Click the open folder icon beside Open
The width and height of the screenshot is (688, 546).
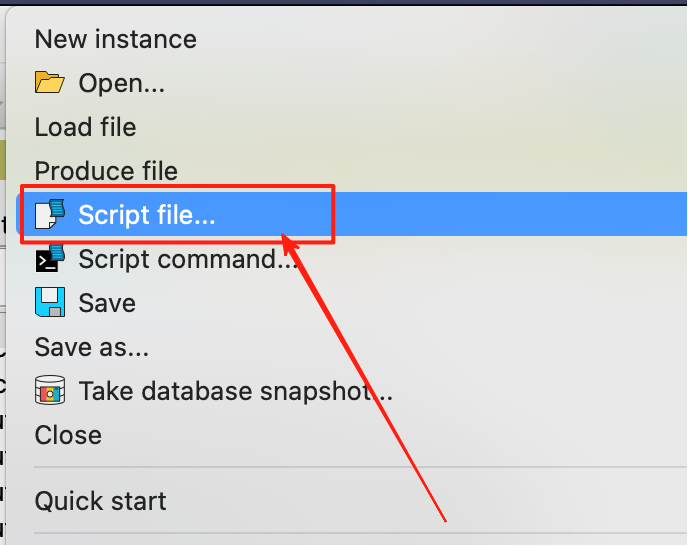point(49,83)
